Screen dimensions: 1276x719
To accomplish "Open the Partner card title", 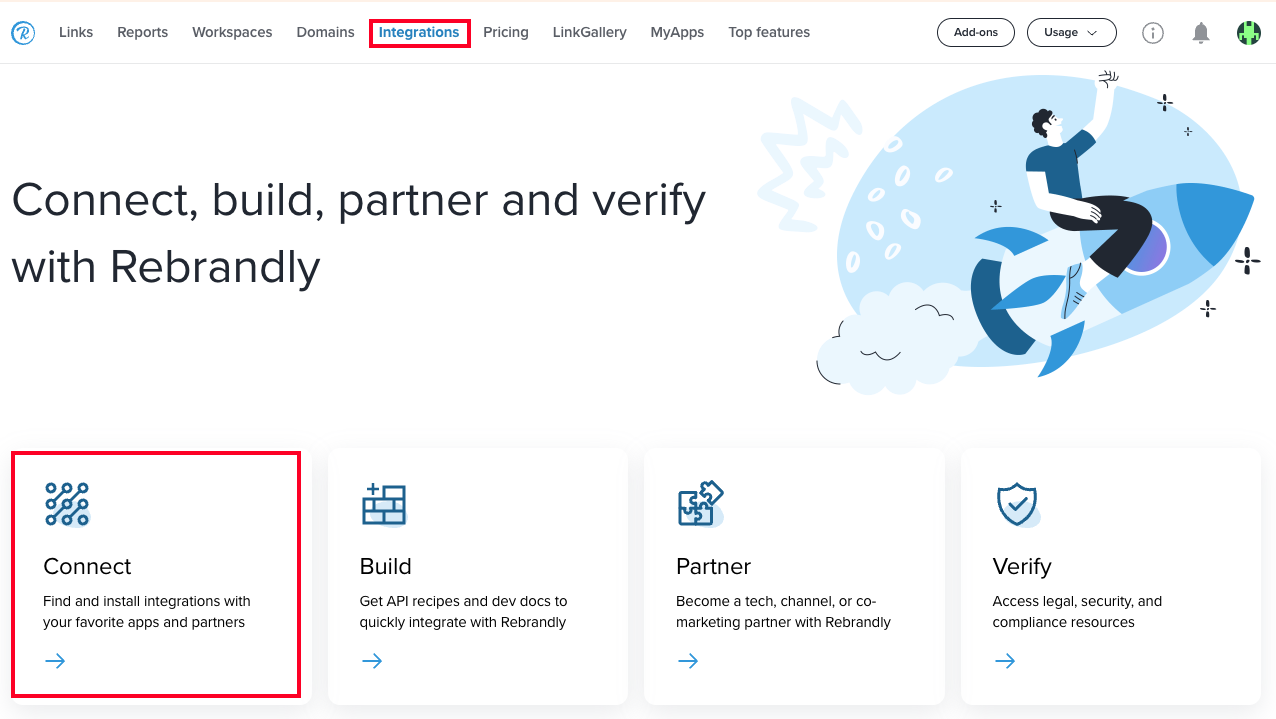I will pos(714,567).
